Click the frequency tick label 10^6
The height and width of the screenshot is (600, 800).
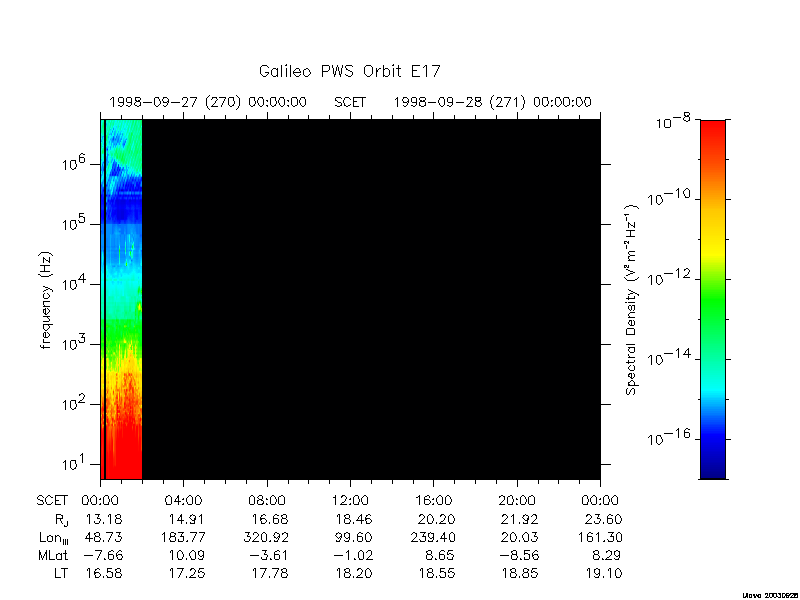coord(74,163)
